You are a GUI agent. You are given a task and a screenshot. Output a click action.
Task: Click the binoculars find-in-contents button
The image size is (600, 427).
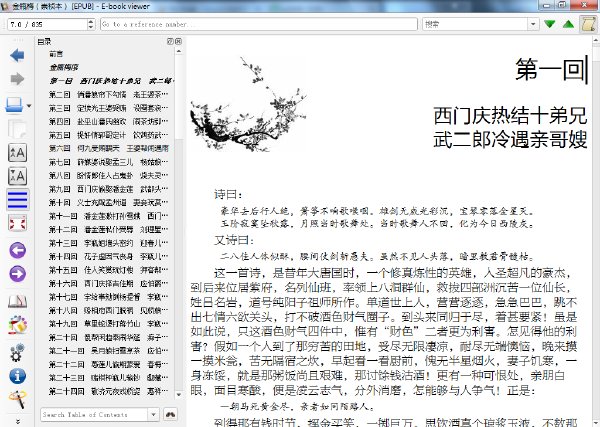tap(170, 414)
